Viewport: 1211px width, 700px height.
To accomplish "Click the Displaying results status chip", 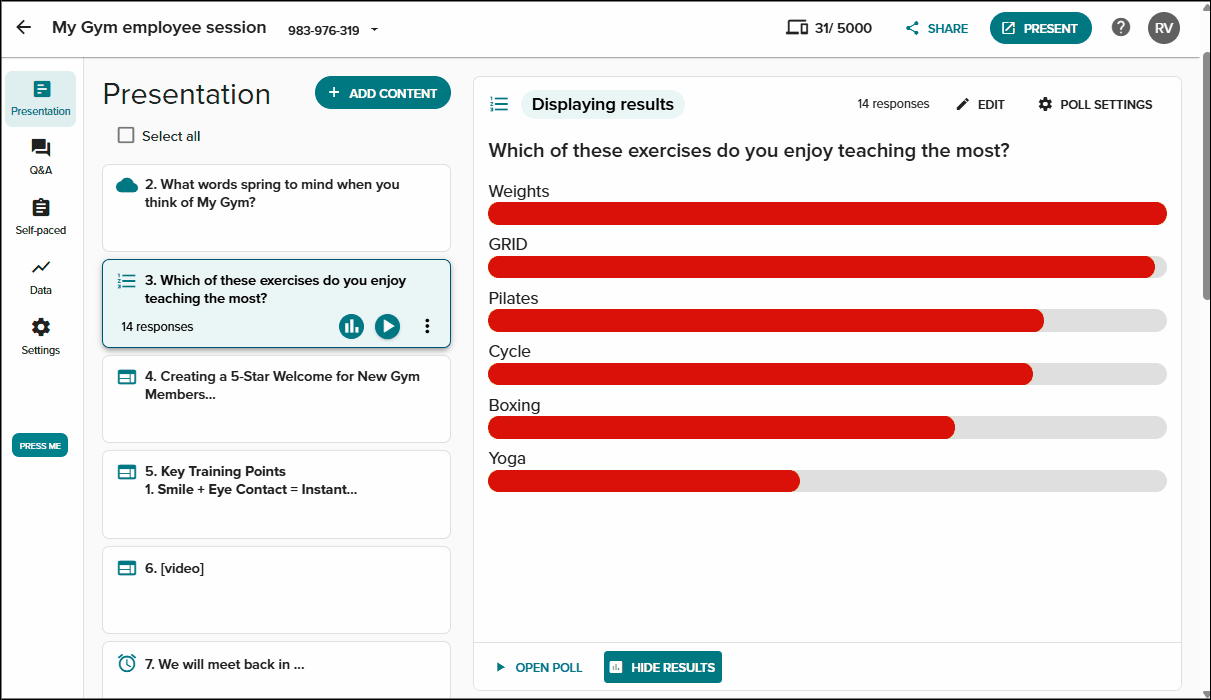I will pos(603,104).
